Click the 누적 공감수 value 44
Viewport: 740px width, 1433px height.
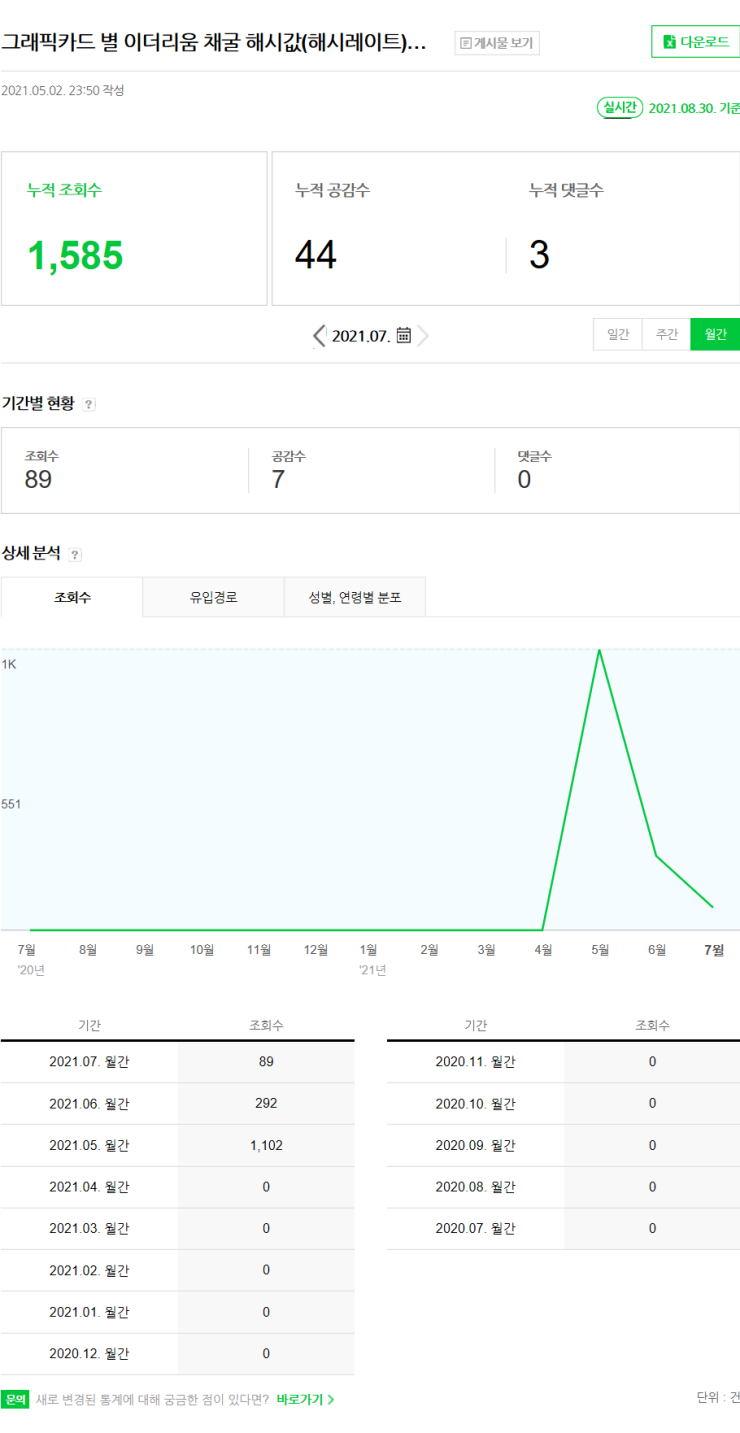tap(316, 255)
